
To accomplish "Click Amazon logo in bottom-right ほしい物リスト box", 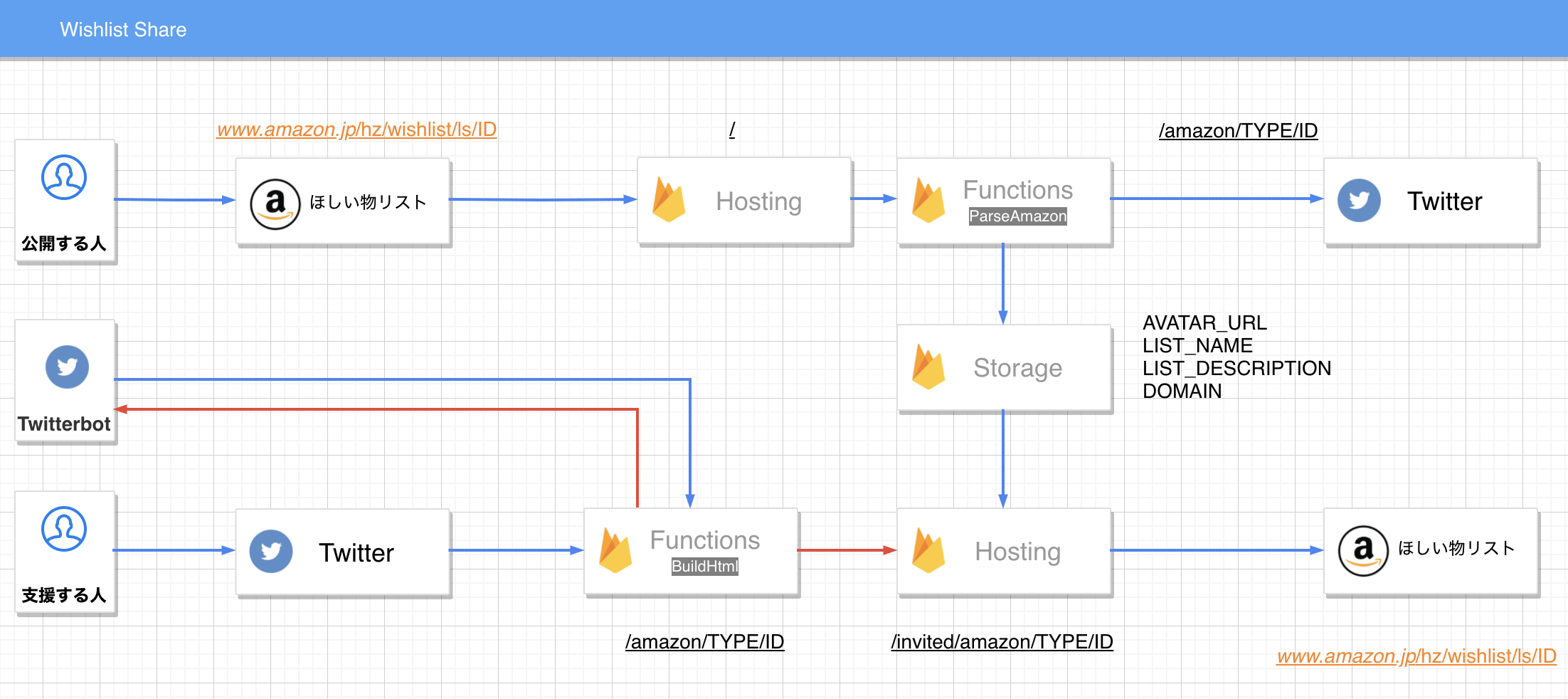I will (1363, 550).
